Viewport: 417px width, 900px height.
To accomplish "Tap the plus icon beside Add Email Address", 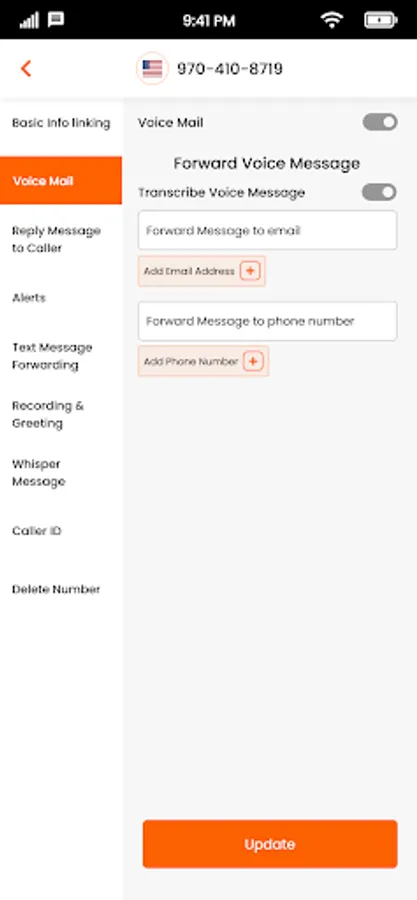I will (250, 271).
